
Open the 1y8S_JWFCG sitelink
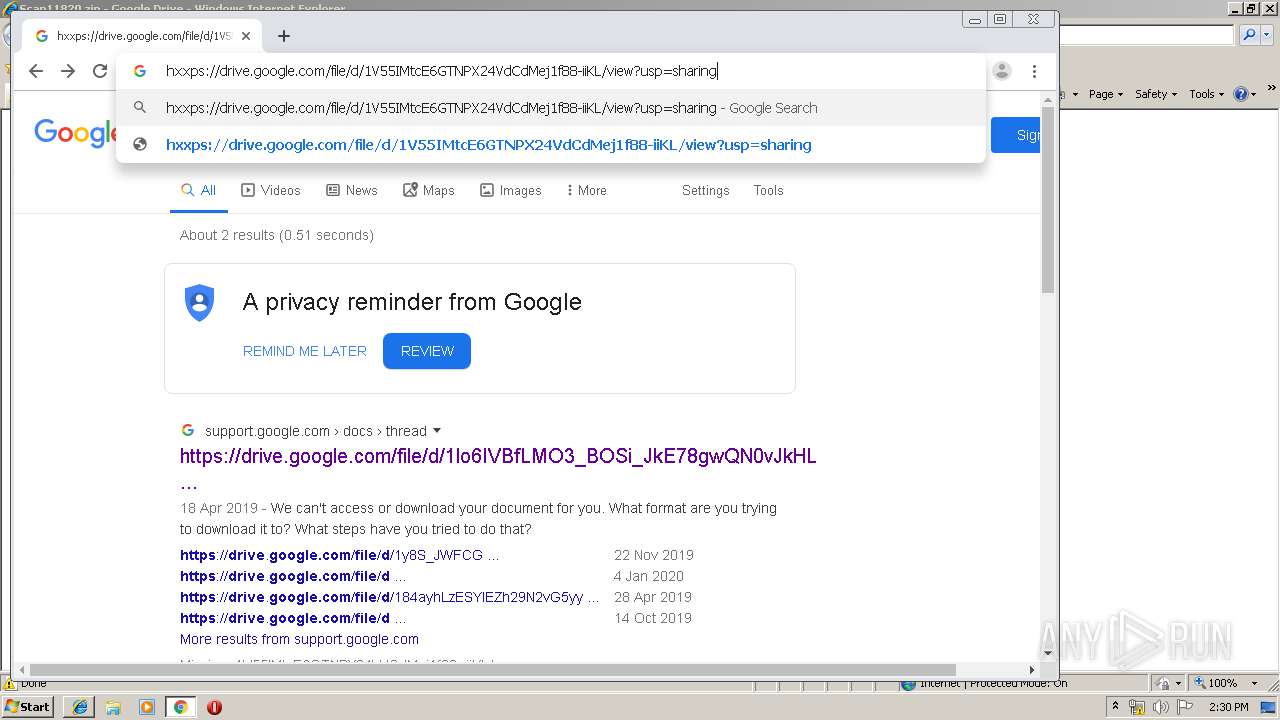pos(339,555)
